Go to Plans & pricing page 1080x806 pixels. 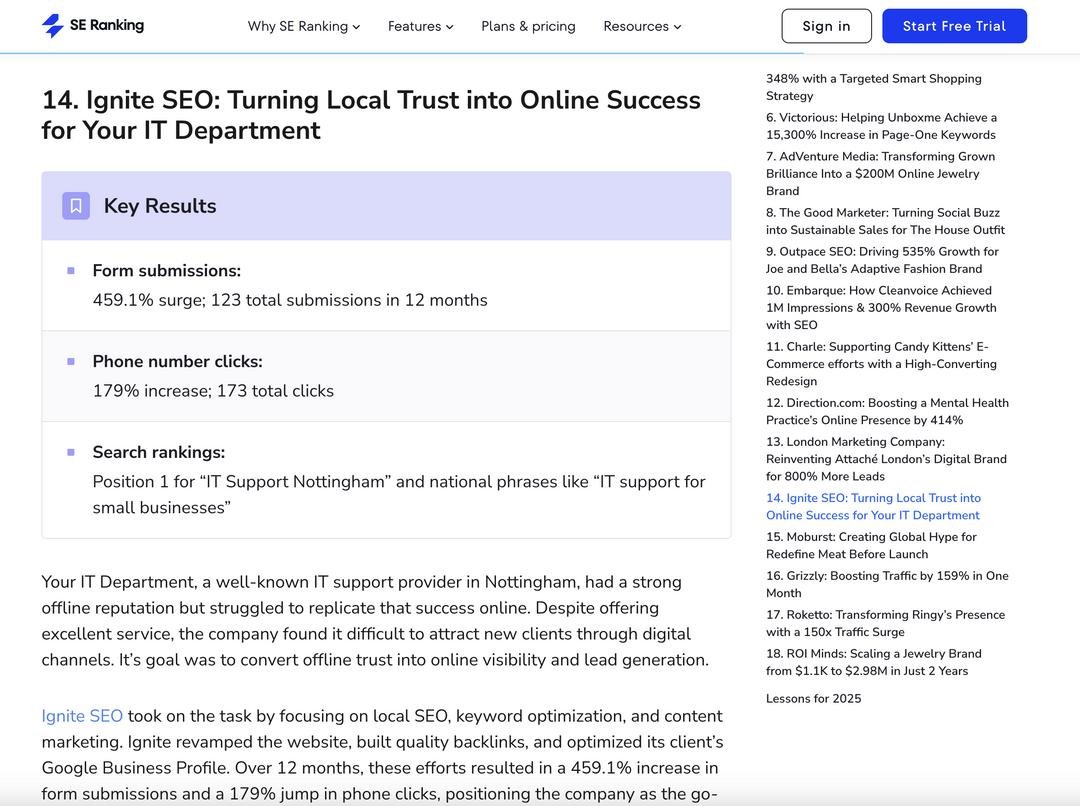point(528,26)
